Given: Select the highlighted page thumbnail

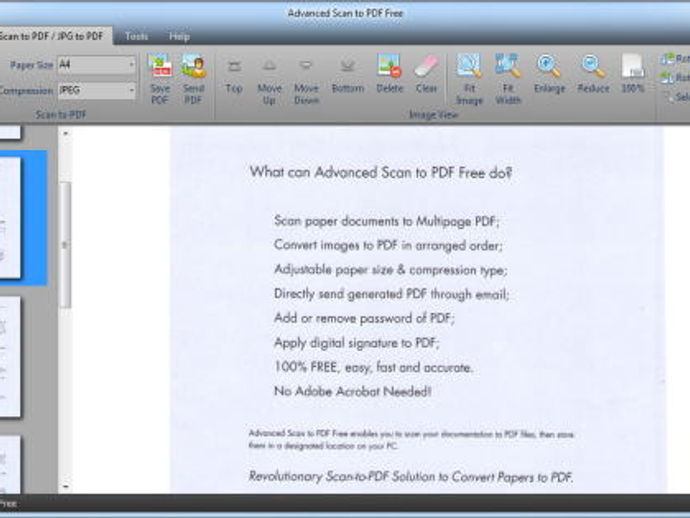Looking at the screenshot, I should (23, 218).
